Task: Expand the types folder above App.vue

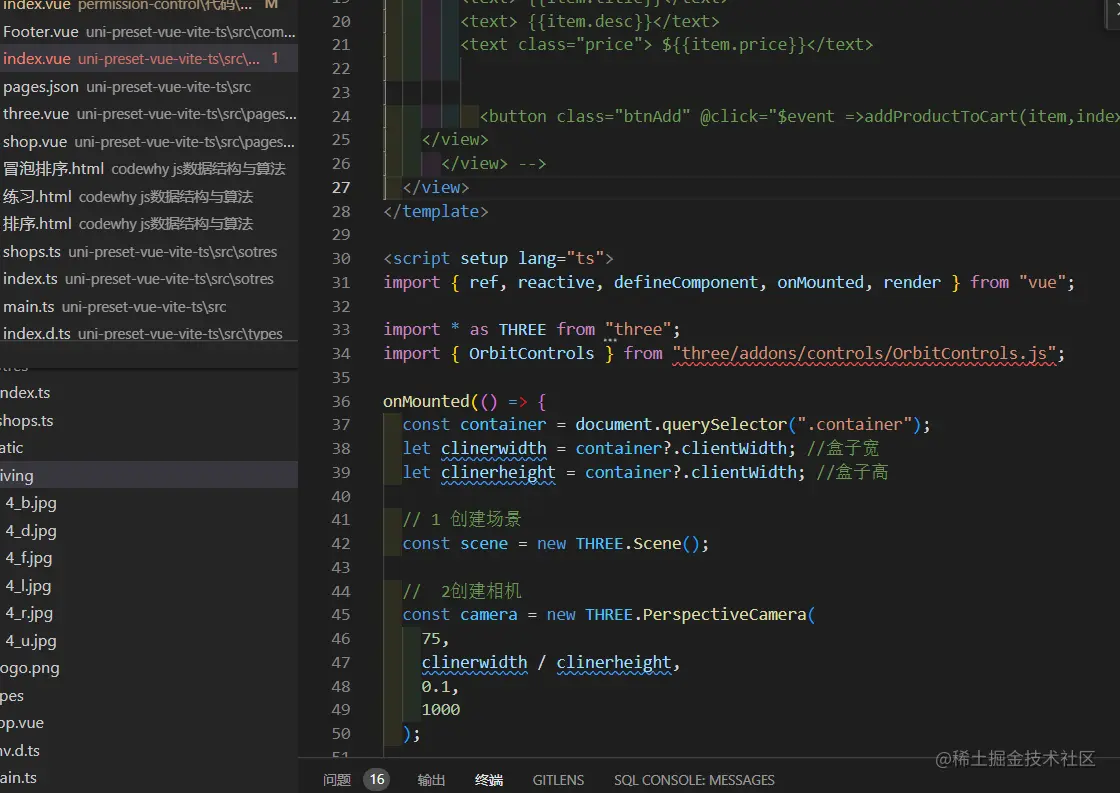Action: click(12, 696)
